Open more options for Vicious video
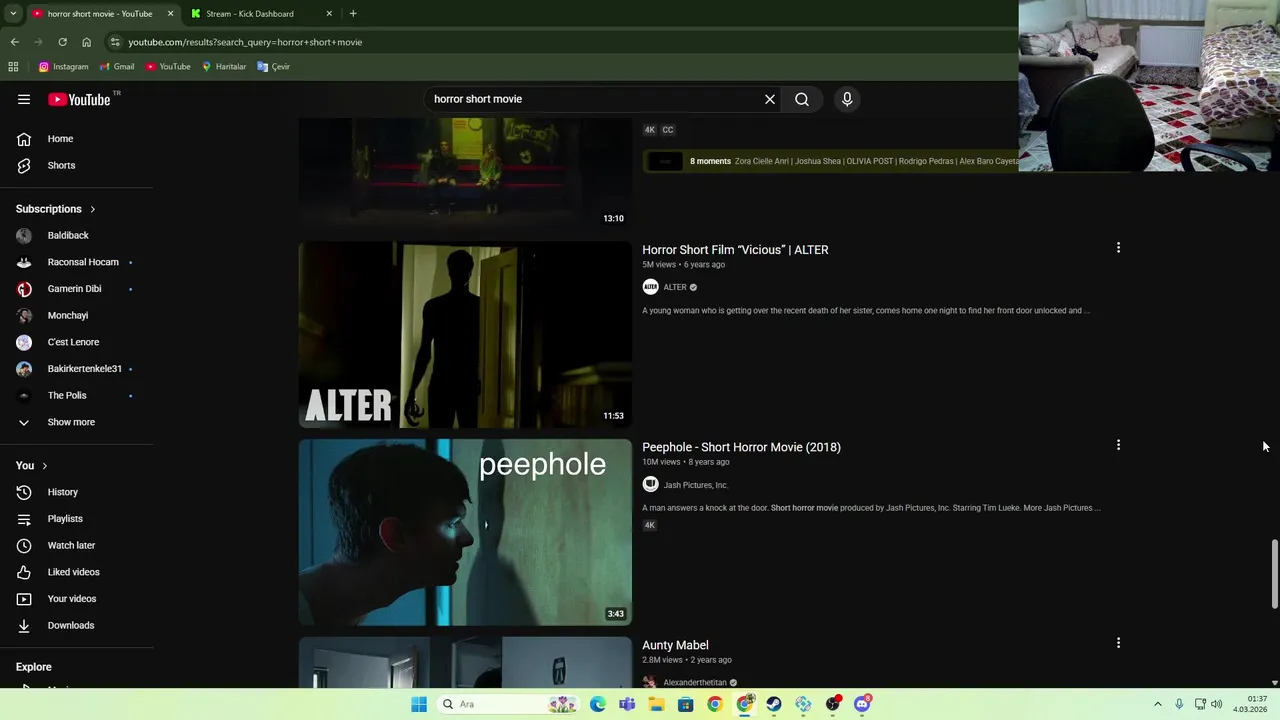Image resolution: width=1280 pixels, height=720 pixels. point(1118,248)
